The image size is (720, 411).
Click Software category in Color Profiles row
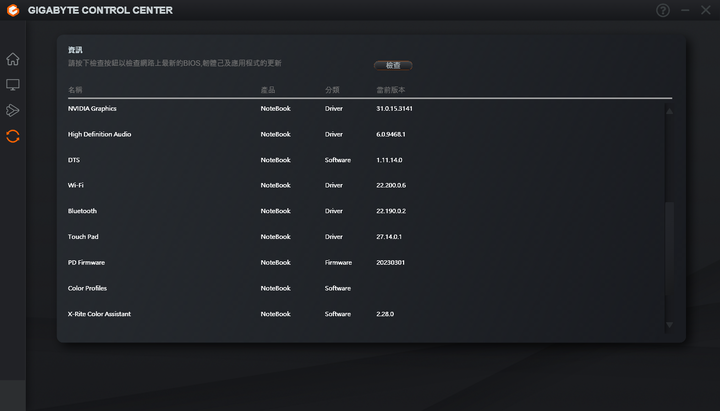click(338, 288)
